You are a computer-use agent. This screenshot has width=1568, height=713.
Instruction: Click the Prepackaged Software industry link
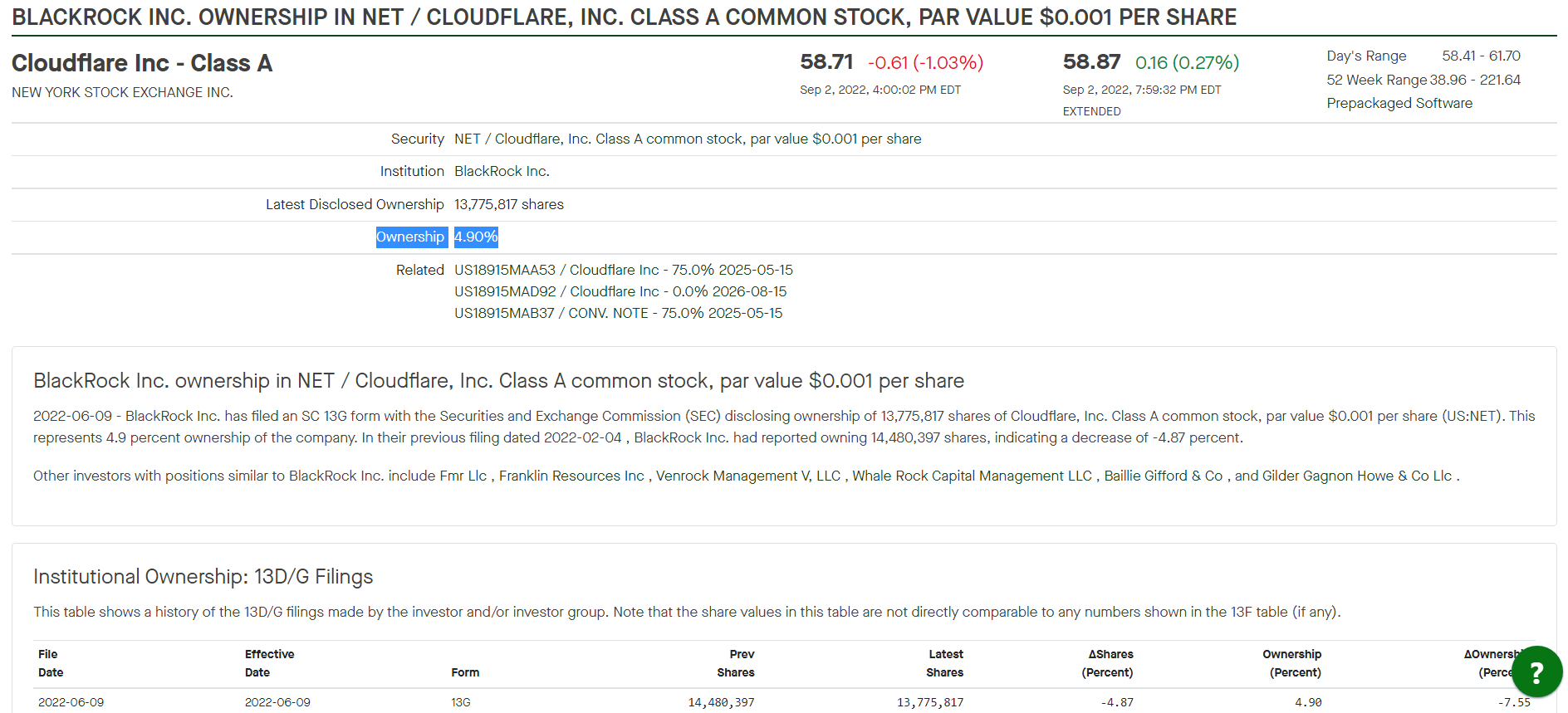click(x=1399, y=103)
